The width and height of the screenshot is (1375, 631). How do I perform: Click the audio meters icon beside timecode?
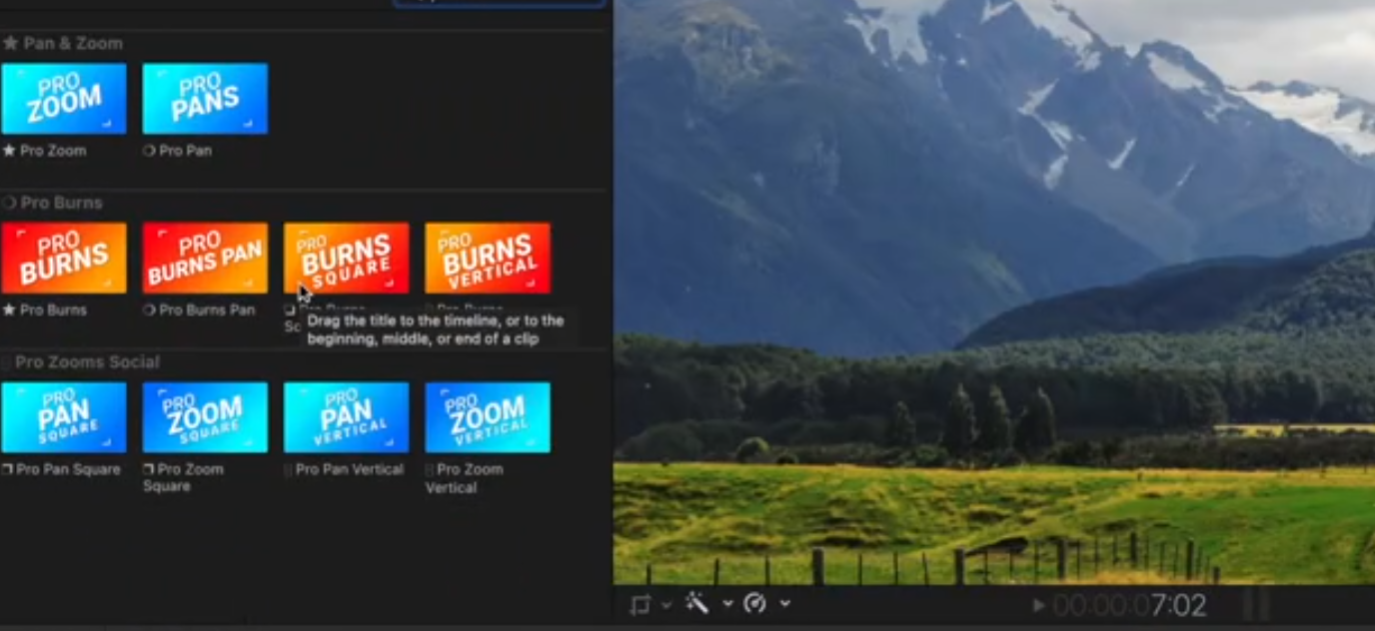click(x=1256, y=604)
